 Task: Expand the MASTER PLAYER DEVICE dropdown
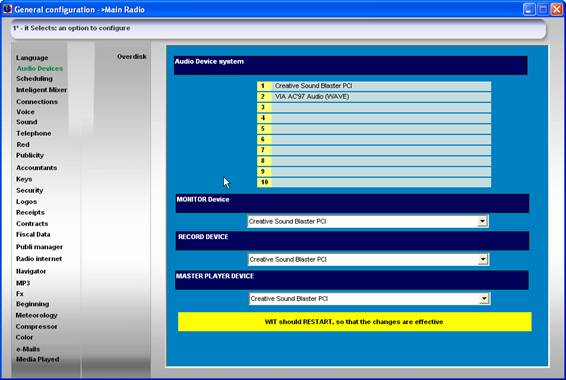tap(484, 298)
